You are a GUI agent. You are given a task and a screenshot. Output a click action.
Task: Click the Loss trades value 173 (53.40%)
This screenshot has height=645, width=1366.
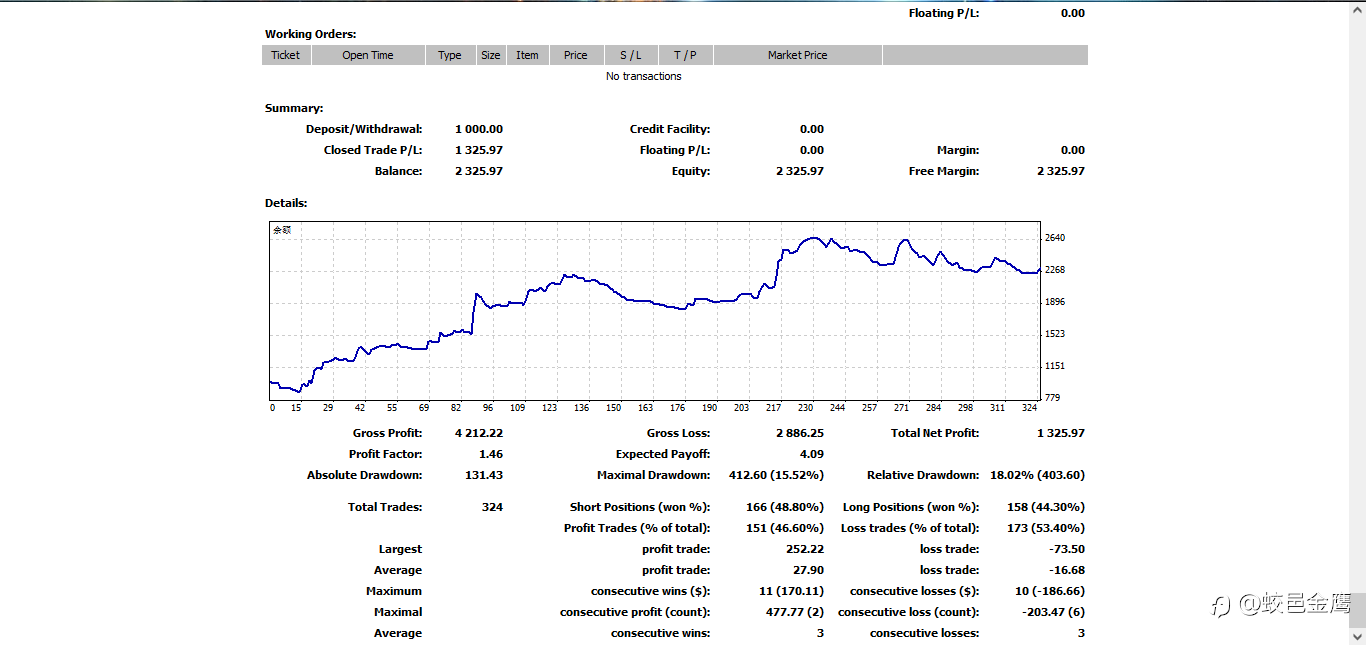tap(1046, 528)
